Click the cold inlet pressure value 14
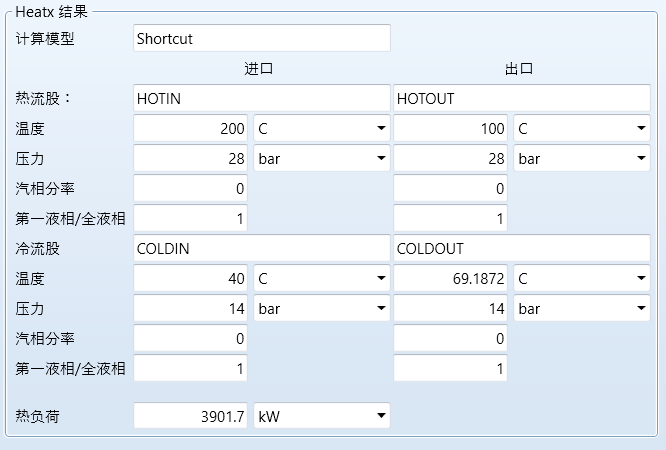666x450 pixels. (190, 309)
